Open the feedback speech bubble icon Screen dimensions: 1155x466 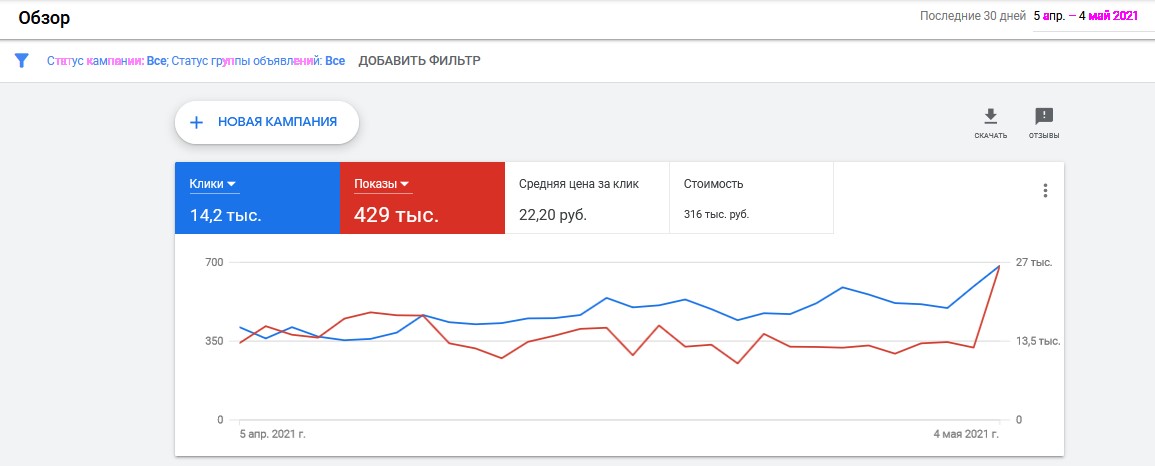coord(1044,116)
